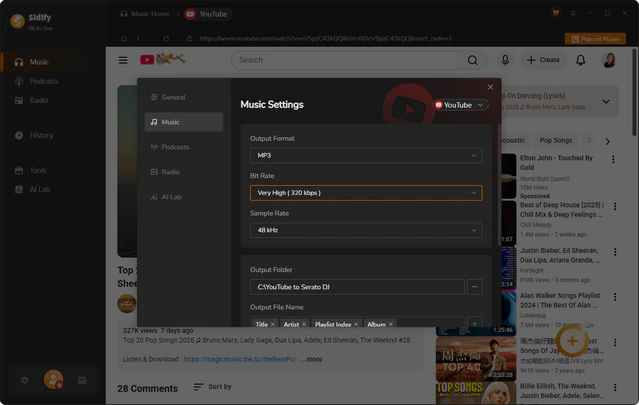Click the Pop out Player button
Screen dimensions: 639x405
pyautogui.click(x=595, y=39)
